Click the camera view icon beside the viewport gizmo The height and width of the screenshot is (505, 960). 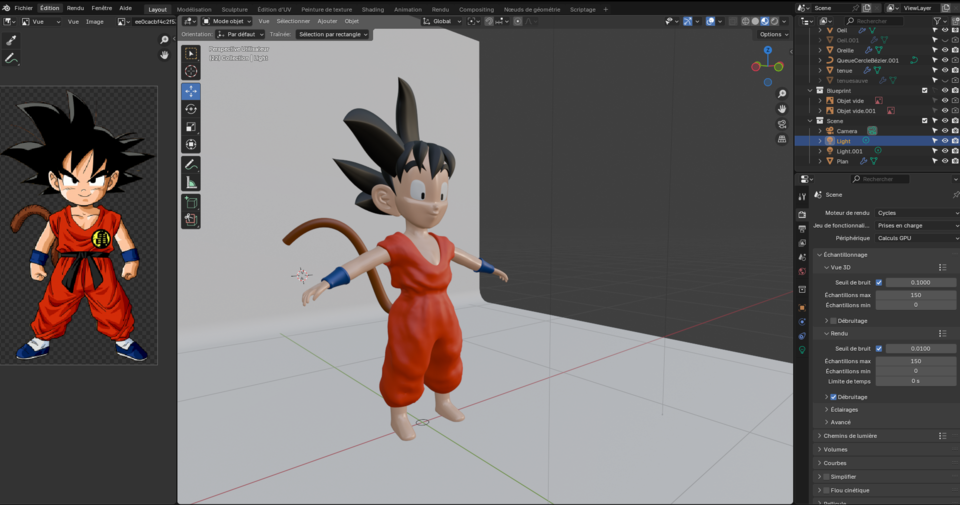tap(782, 124)
